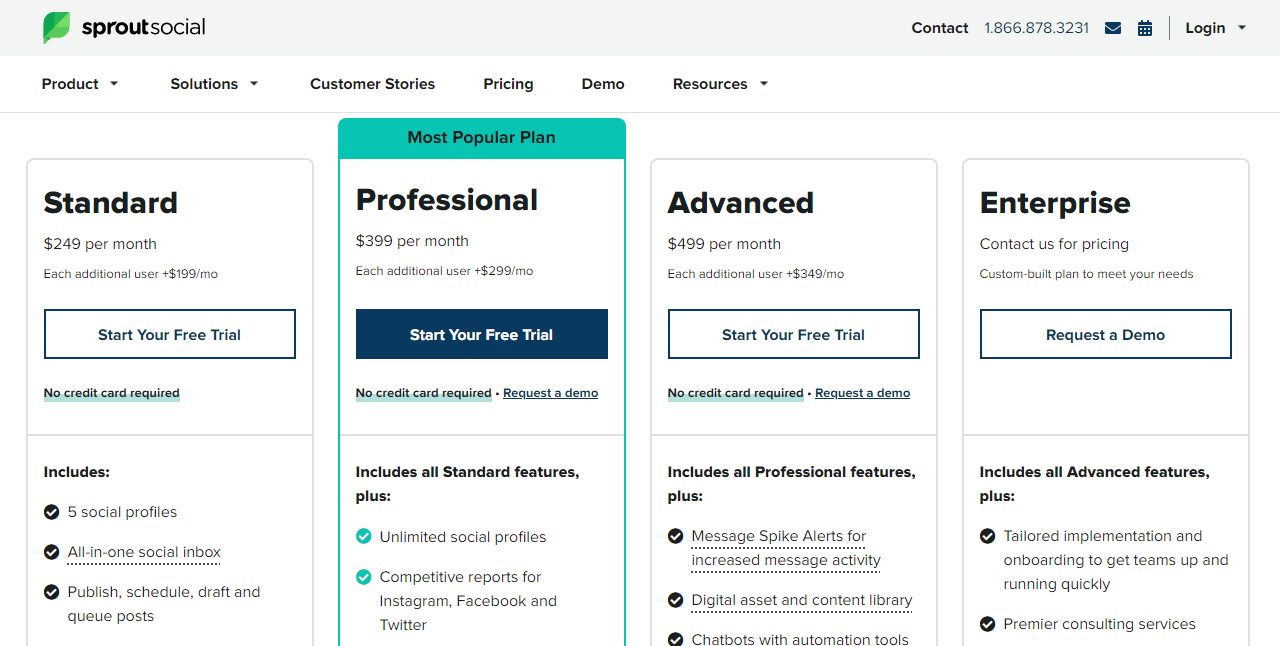Click the 1.866.878.3231 phone number

(1036, 28)
